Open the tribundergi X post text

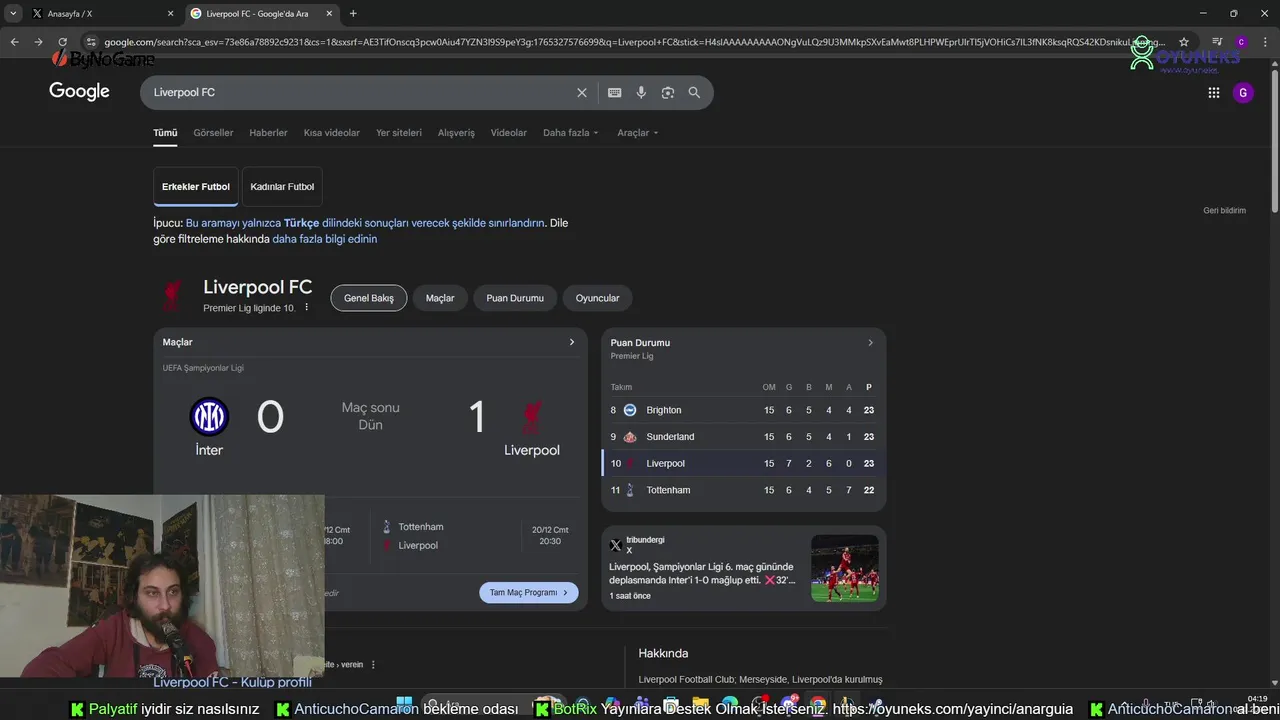[x=702, y=574]
